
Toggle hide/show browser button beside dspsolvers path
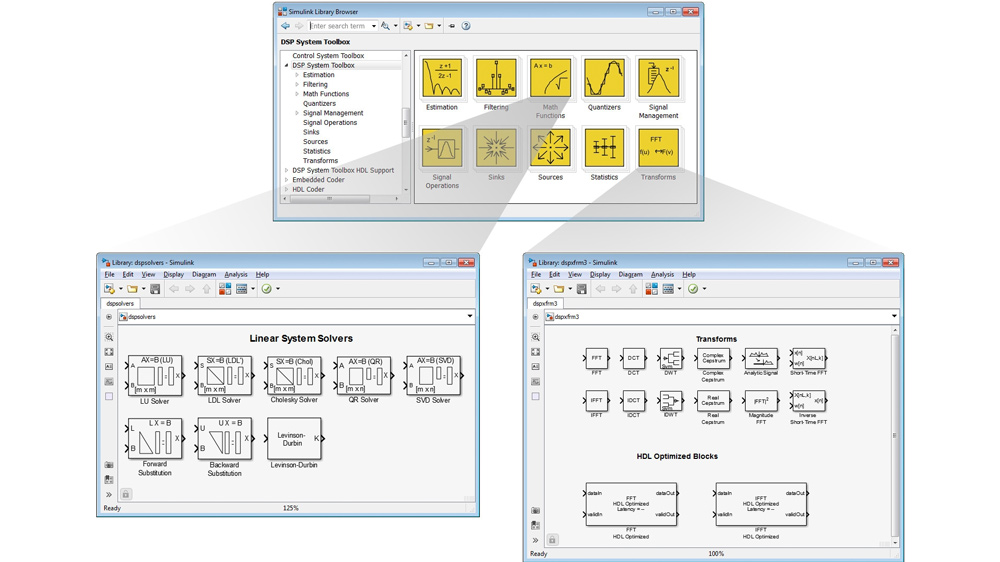109,317
